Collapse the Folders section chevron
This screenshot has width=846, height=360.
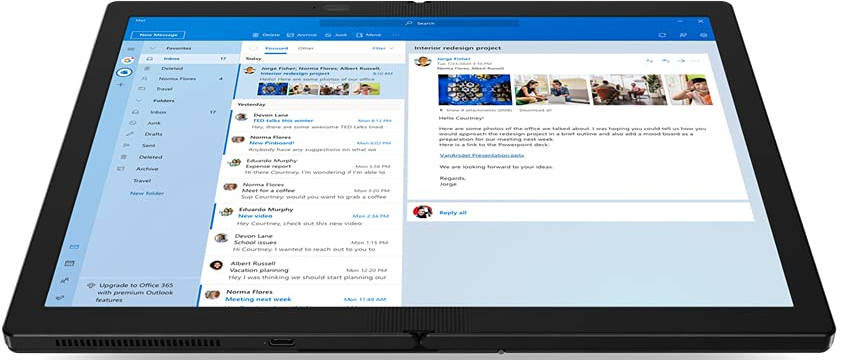[140, 100]
